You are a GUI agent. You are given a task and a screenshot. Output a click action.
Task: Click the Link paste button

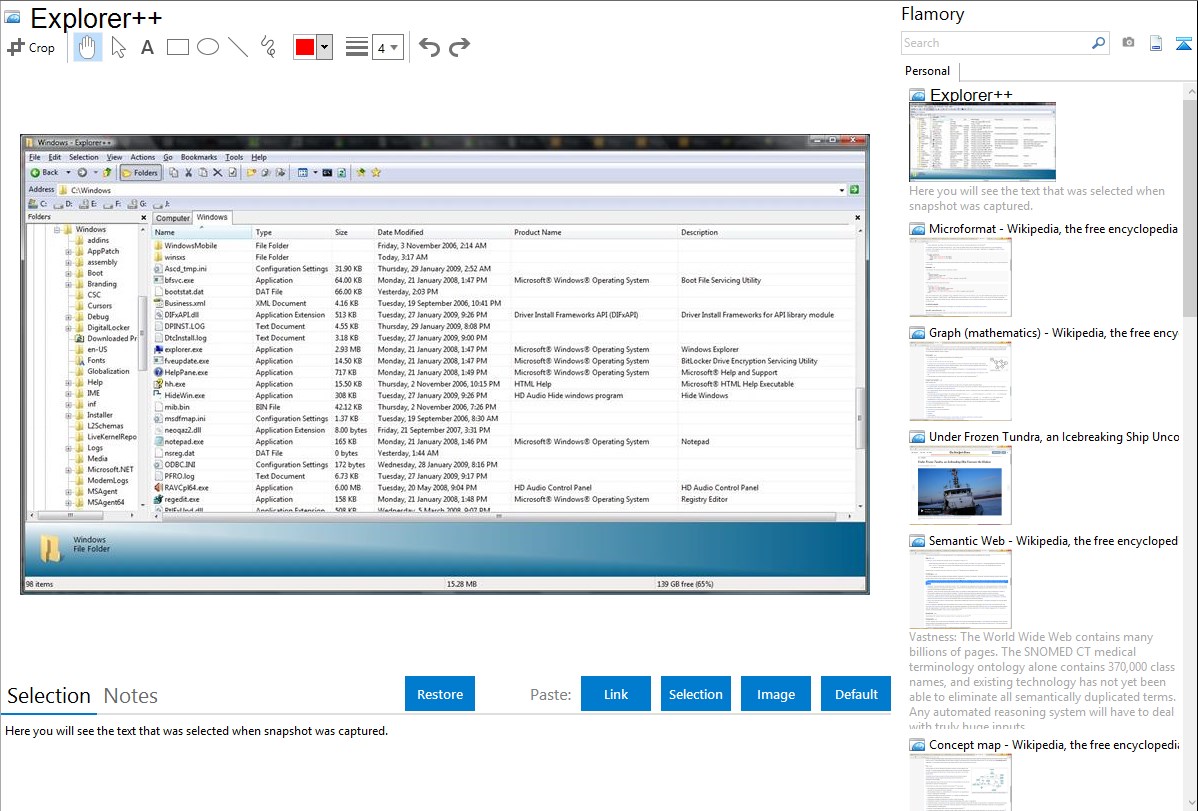pos(616,694)
